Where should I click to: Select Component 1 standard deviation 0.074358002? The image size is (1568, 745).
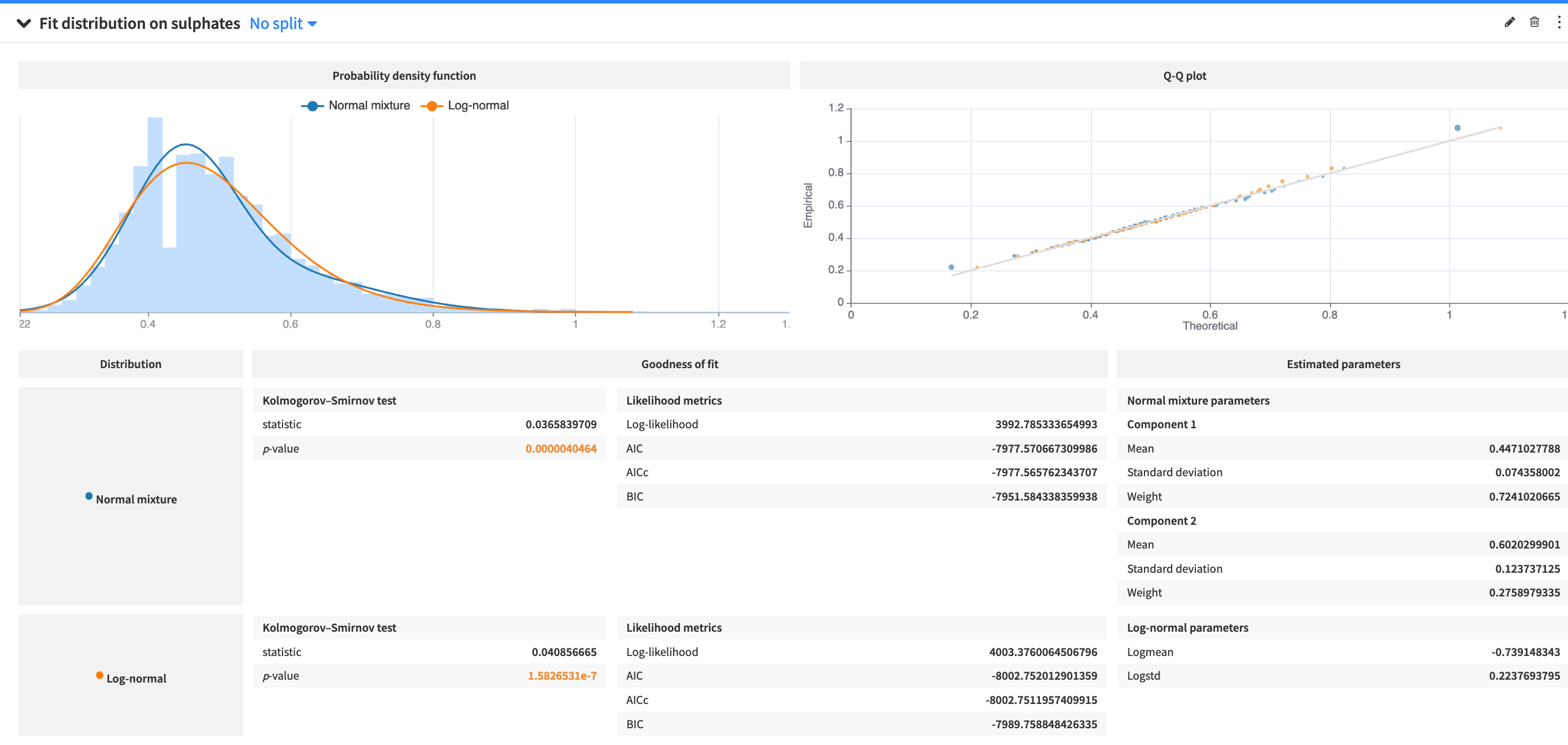pos(1527,472)
